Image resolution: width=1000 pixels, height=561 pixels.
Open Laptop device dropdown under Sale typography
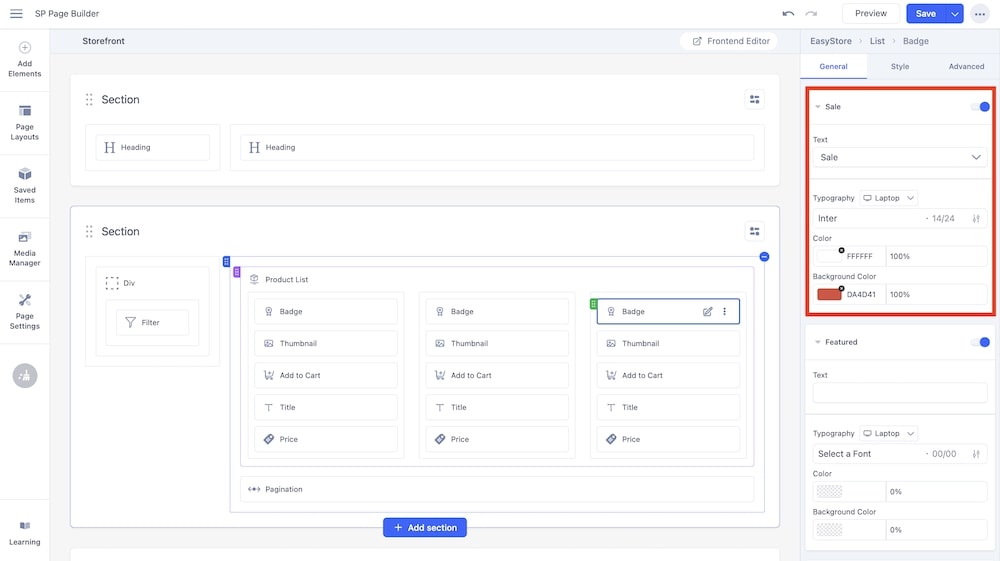coord(889,198)
